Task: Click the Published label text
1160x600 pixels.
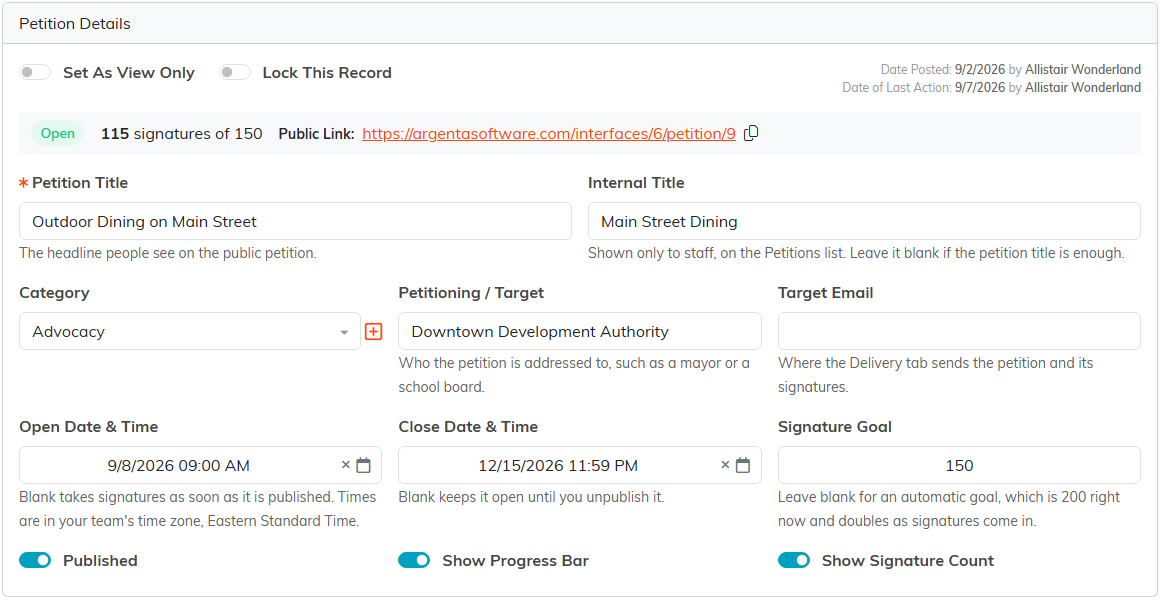Action: [101, 561]
